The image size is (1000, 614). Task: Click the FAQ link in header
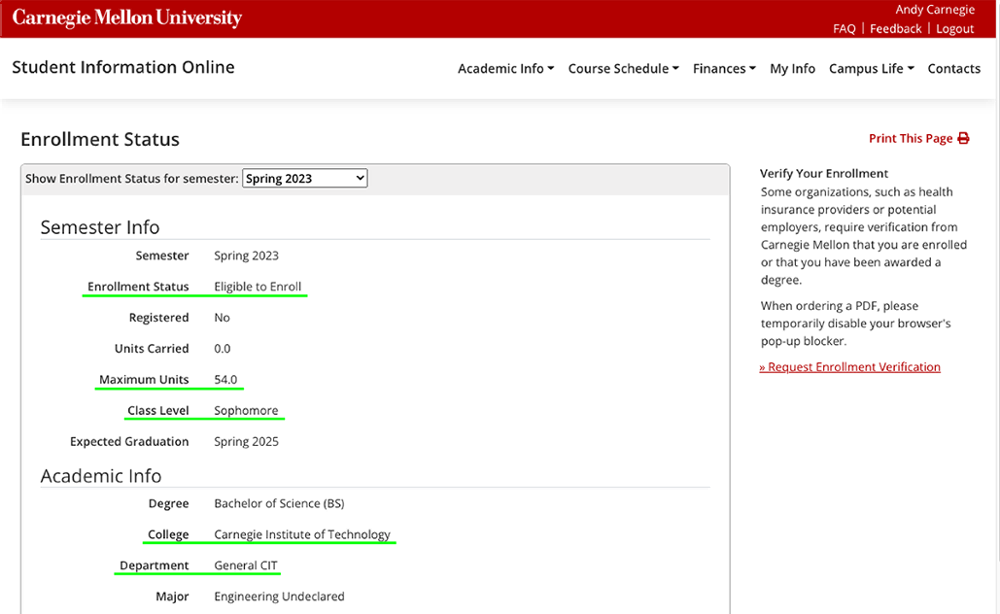[x=844, y=29]
